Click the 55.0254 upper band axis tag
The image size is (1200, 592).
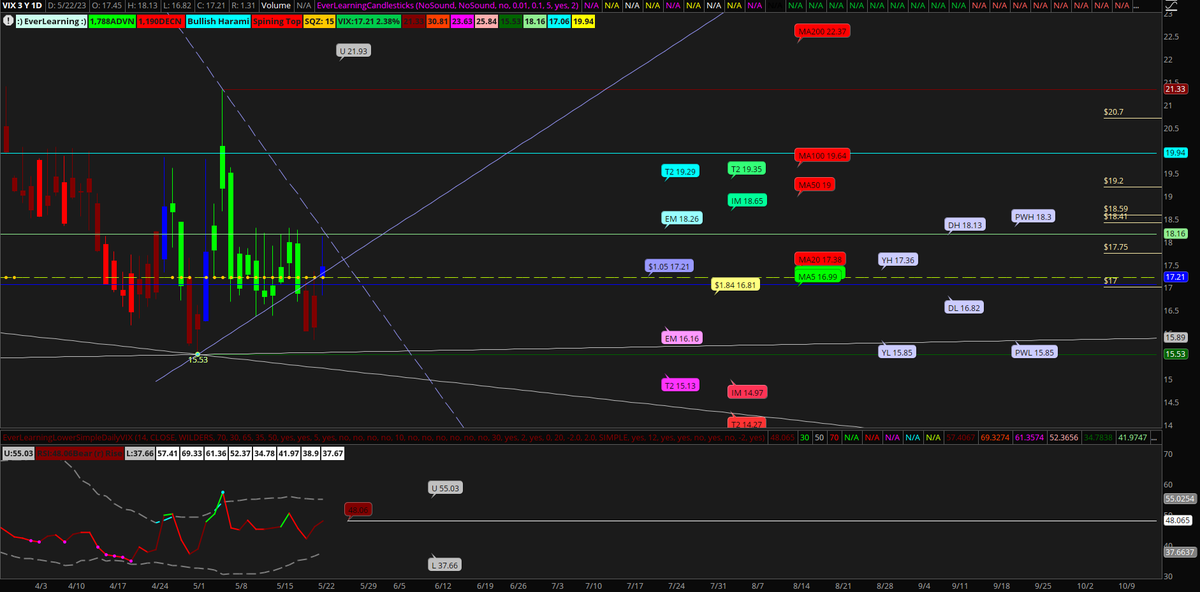(x=1181, y=497)
